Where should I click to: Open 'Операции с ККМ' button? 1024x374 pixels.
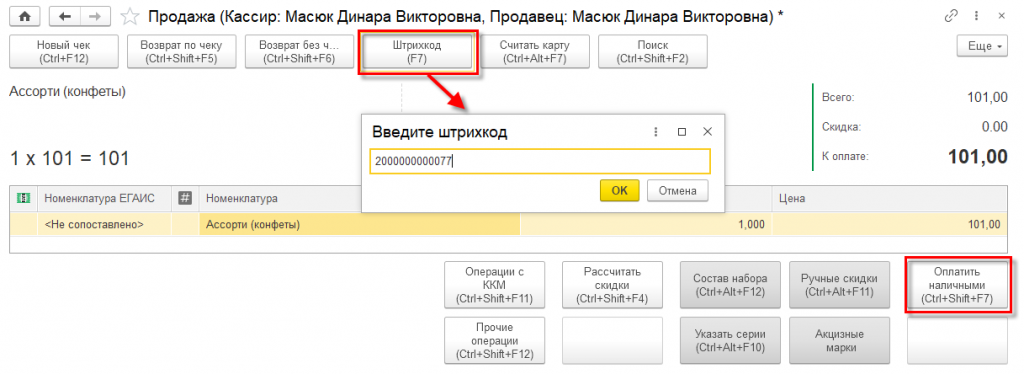tap(494, 285)
